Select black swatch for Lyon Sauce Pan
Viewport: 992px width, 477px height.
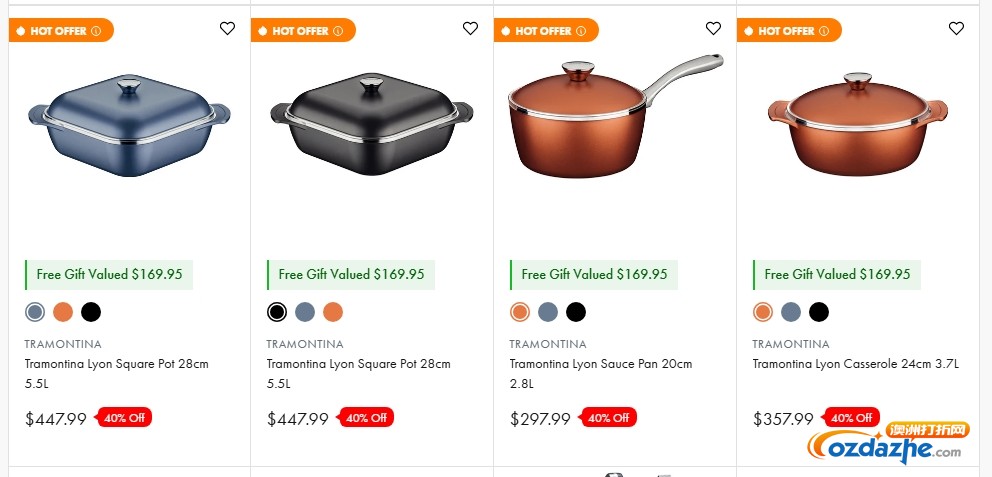(x=576, y=312)
